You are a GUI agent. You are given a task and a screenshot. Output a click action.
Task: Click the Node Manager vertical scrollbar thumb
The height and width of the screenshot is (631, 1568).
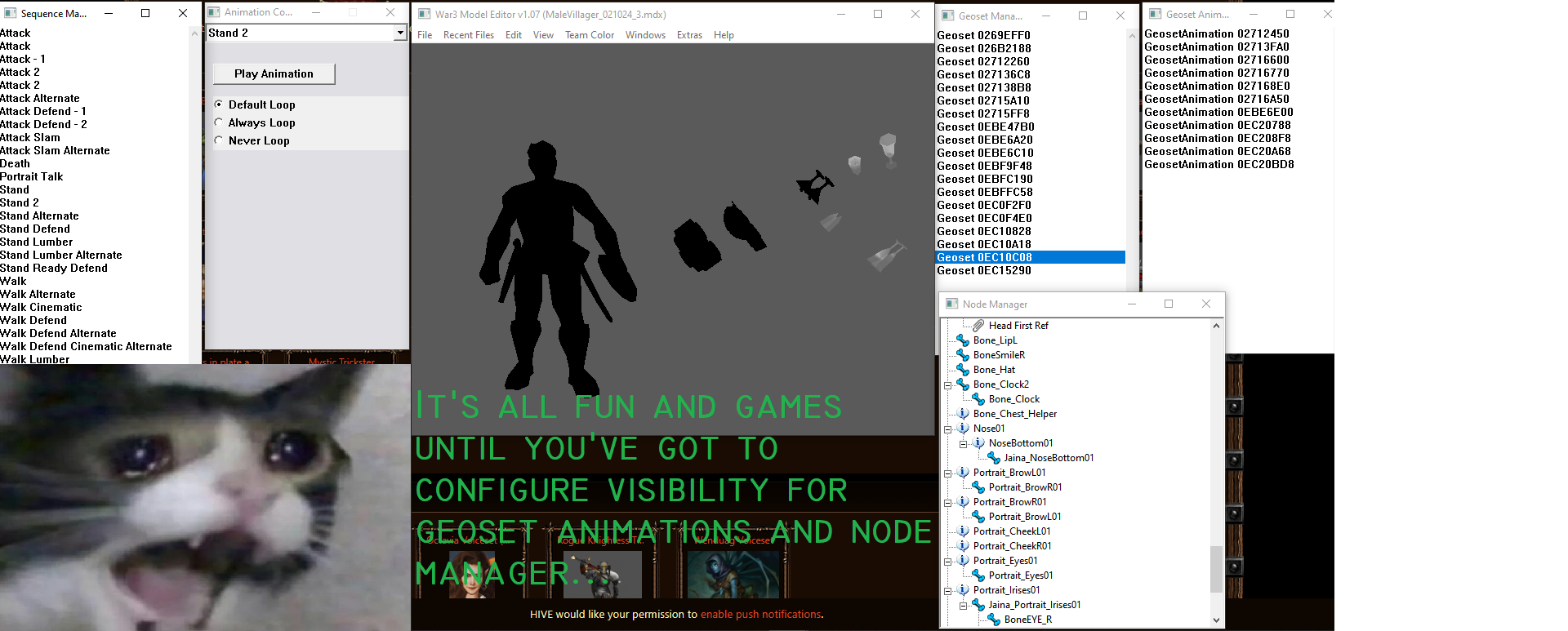pos(1216,569)
